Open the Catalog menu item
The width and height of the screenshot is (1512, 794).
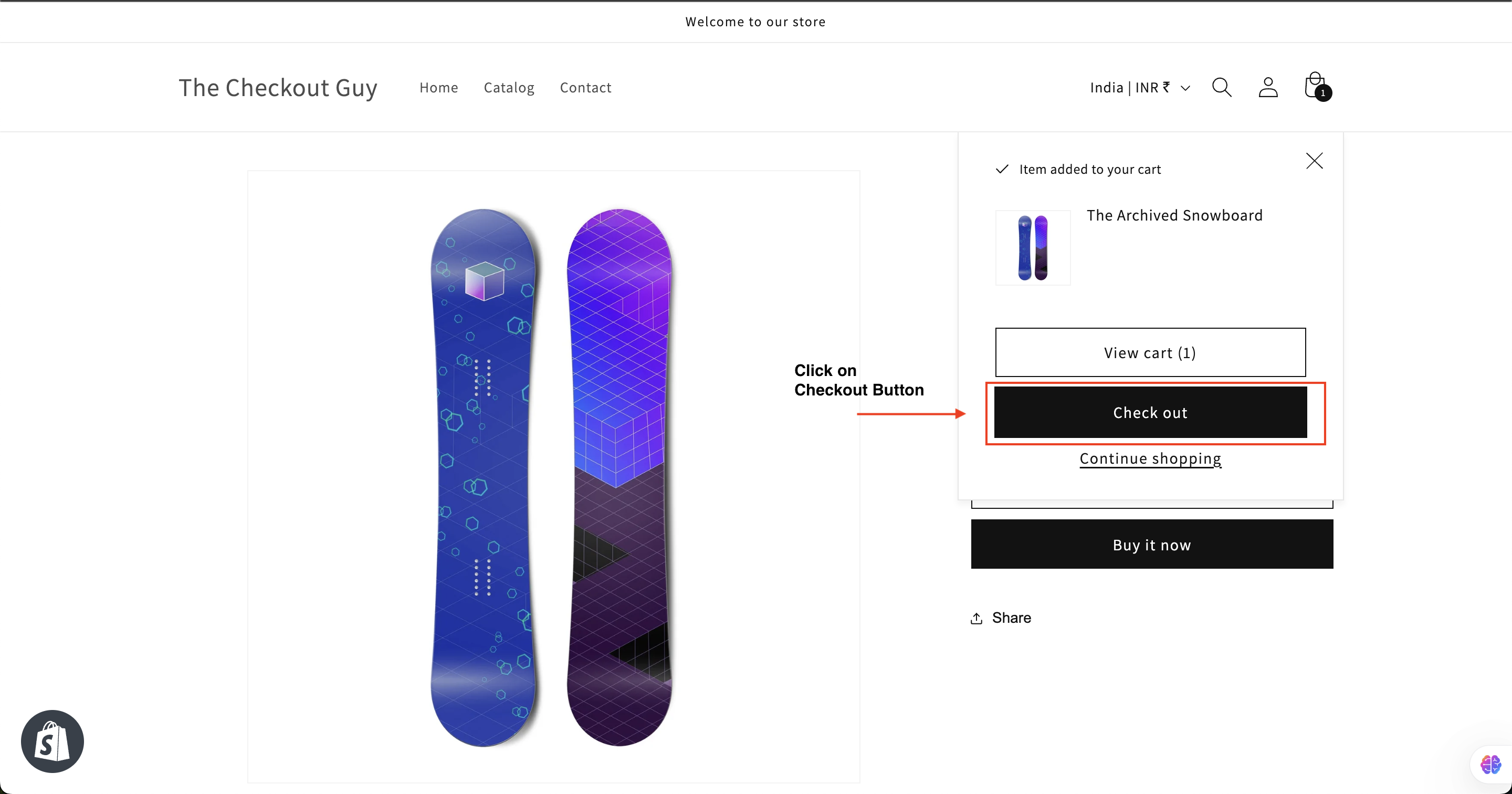click(509, 88)
